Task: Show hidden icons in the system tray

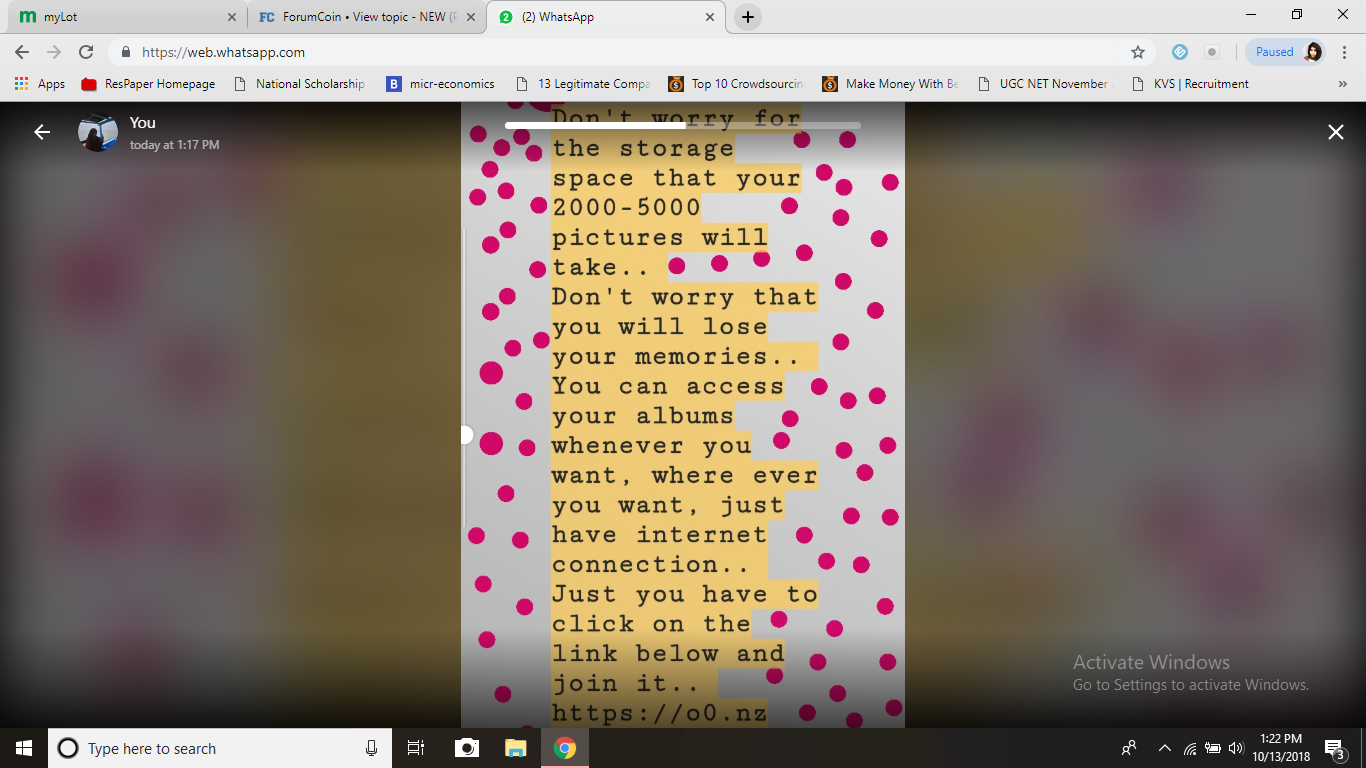Action: click(1163, 748)
